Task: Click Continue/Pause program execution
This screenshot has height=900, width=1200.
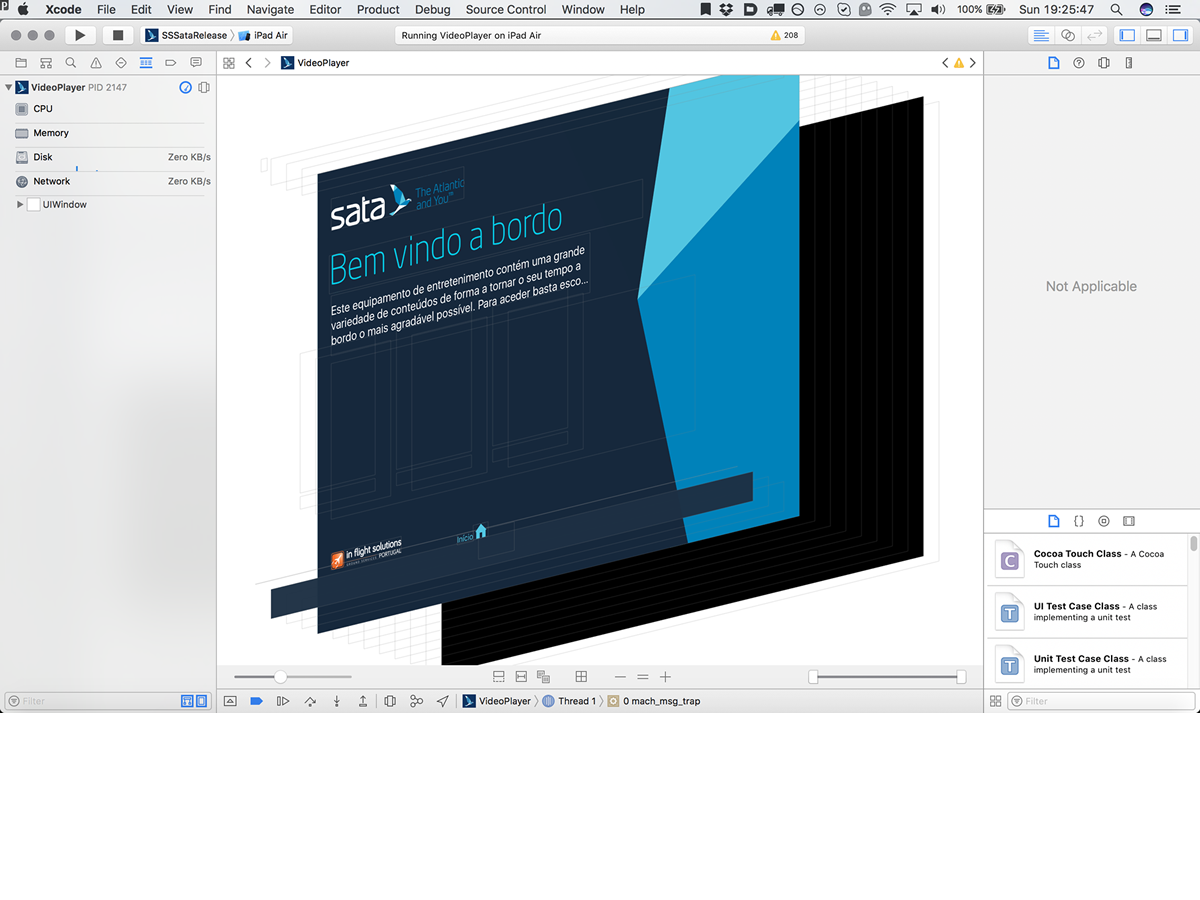Action: (283, 701)
